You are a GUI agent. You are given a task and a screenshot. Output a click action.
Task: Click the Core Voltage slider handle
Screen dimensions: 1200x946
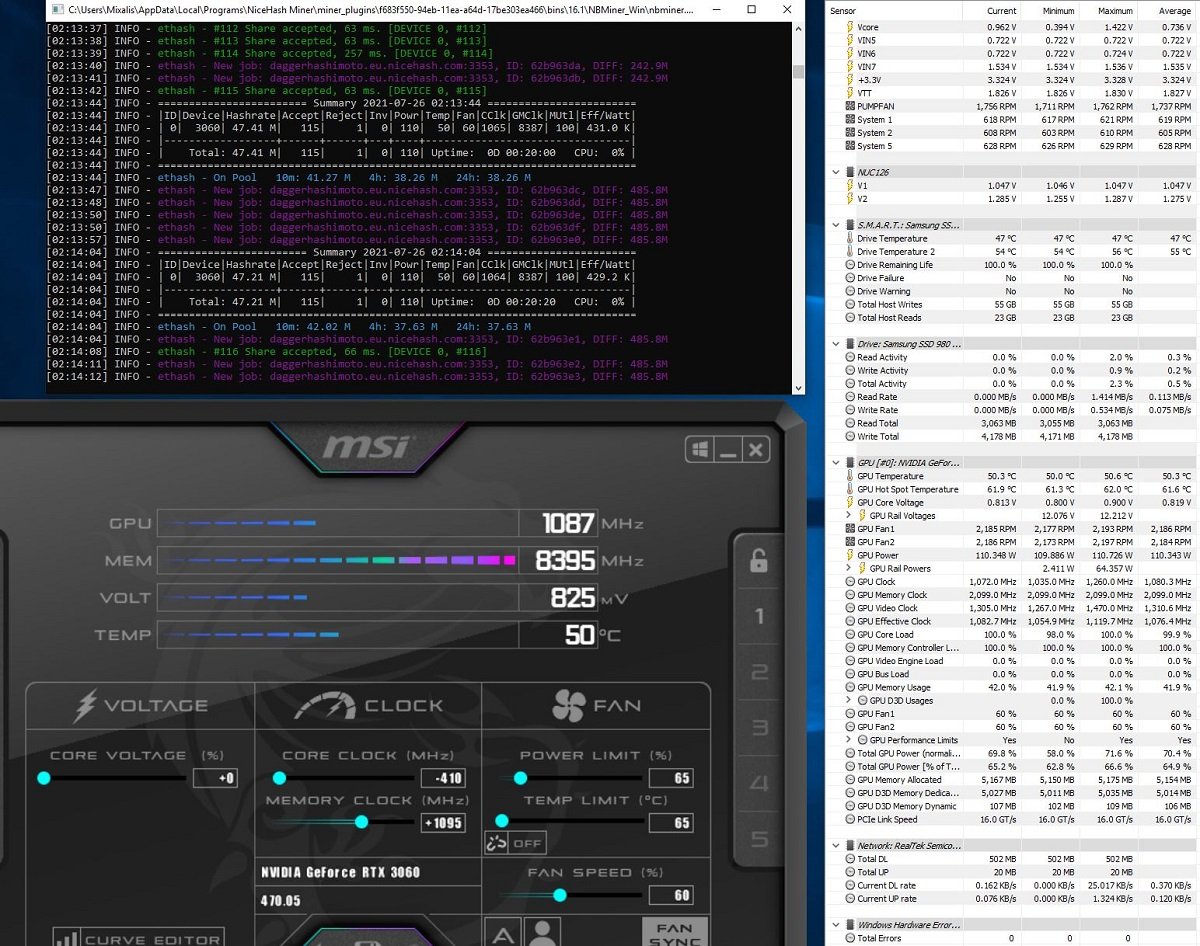pyautogui.click(x=43, y=777)
